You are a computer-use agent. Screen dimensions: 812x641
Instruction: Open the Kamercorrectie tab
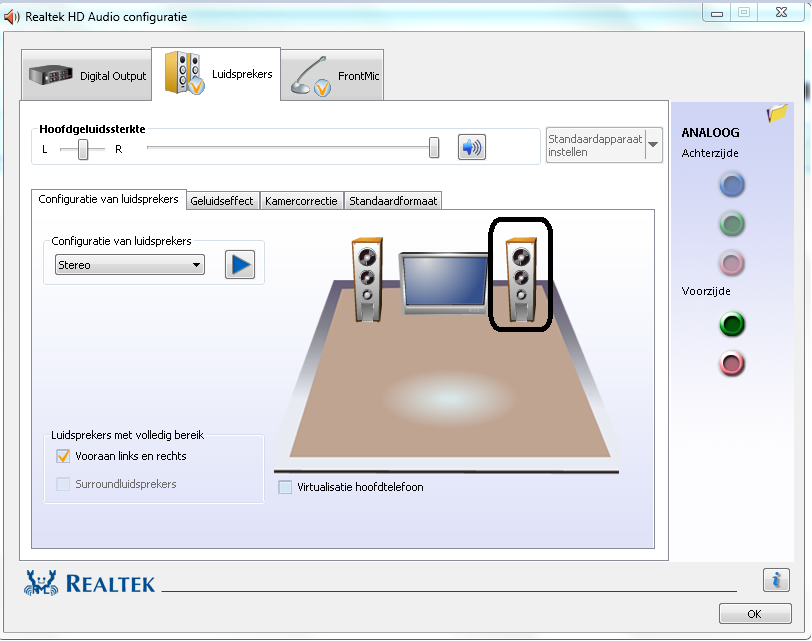(301, 201)
